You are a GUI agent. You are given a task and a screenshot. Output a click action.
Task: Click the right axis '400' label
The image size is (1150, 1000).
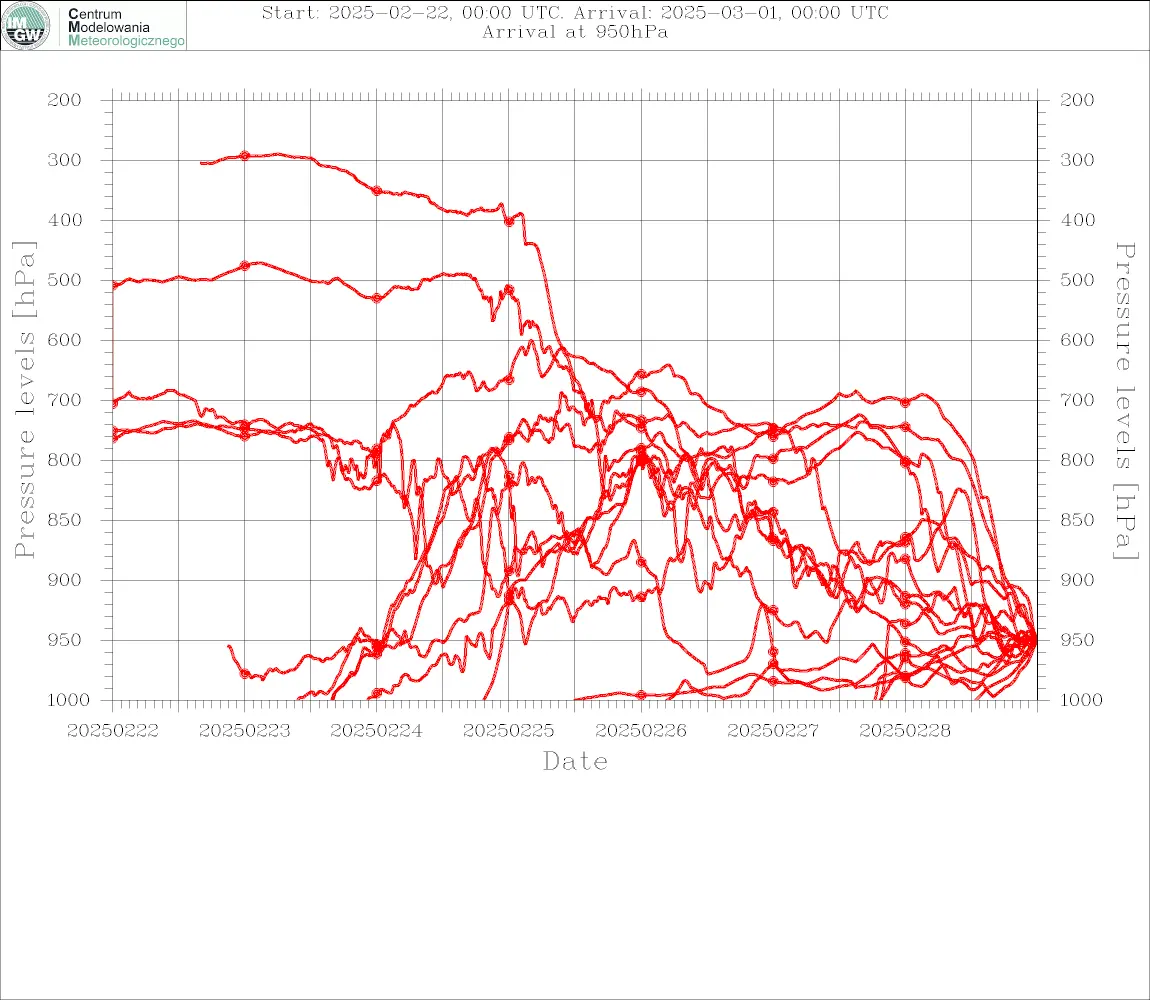point(1077,220)
